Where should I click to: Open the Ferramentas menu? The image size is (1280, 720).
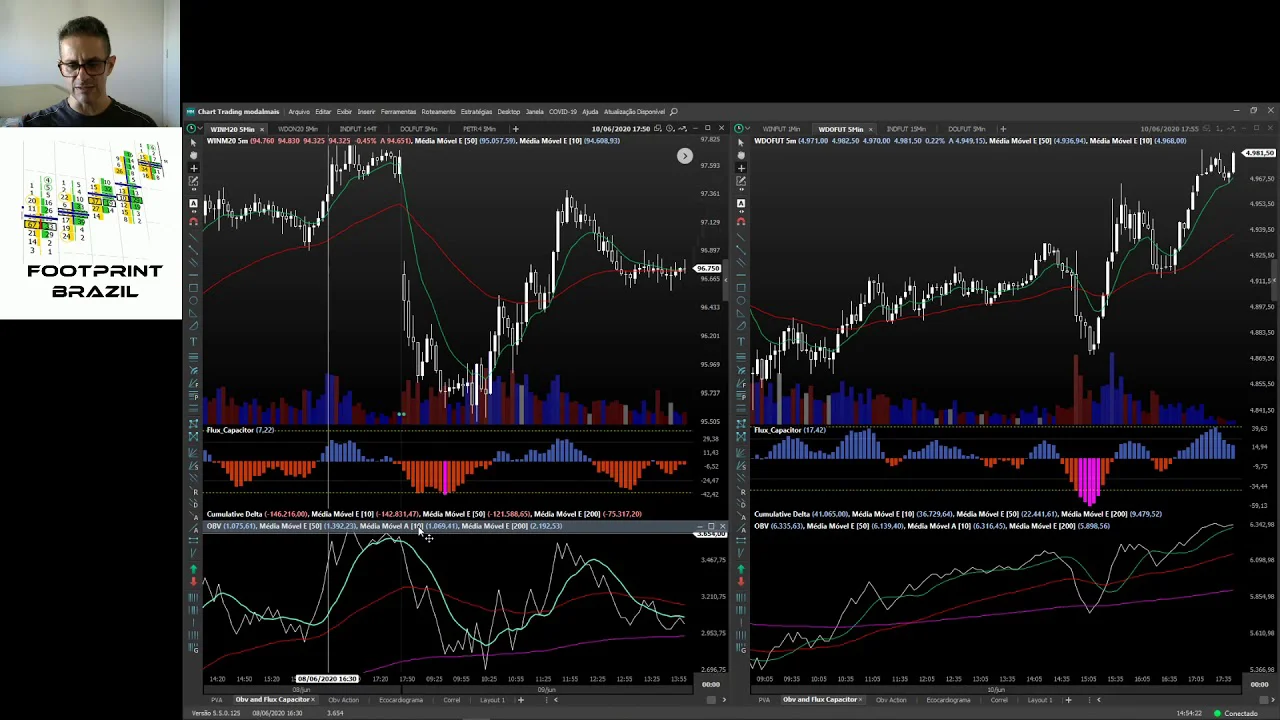coord(398,112)
